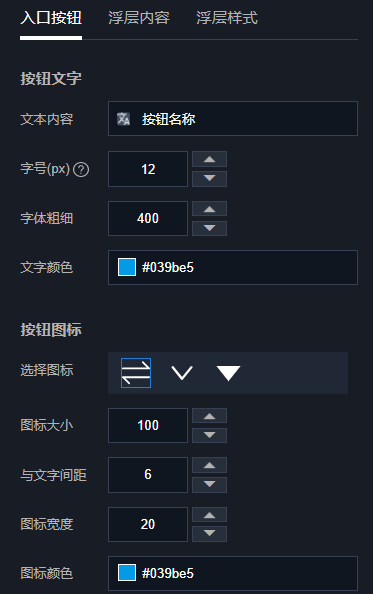
Task: Increase 字号 font size with up arrow
Action: [209, 159]
